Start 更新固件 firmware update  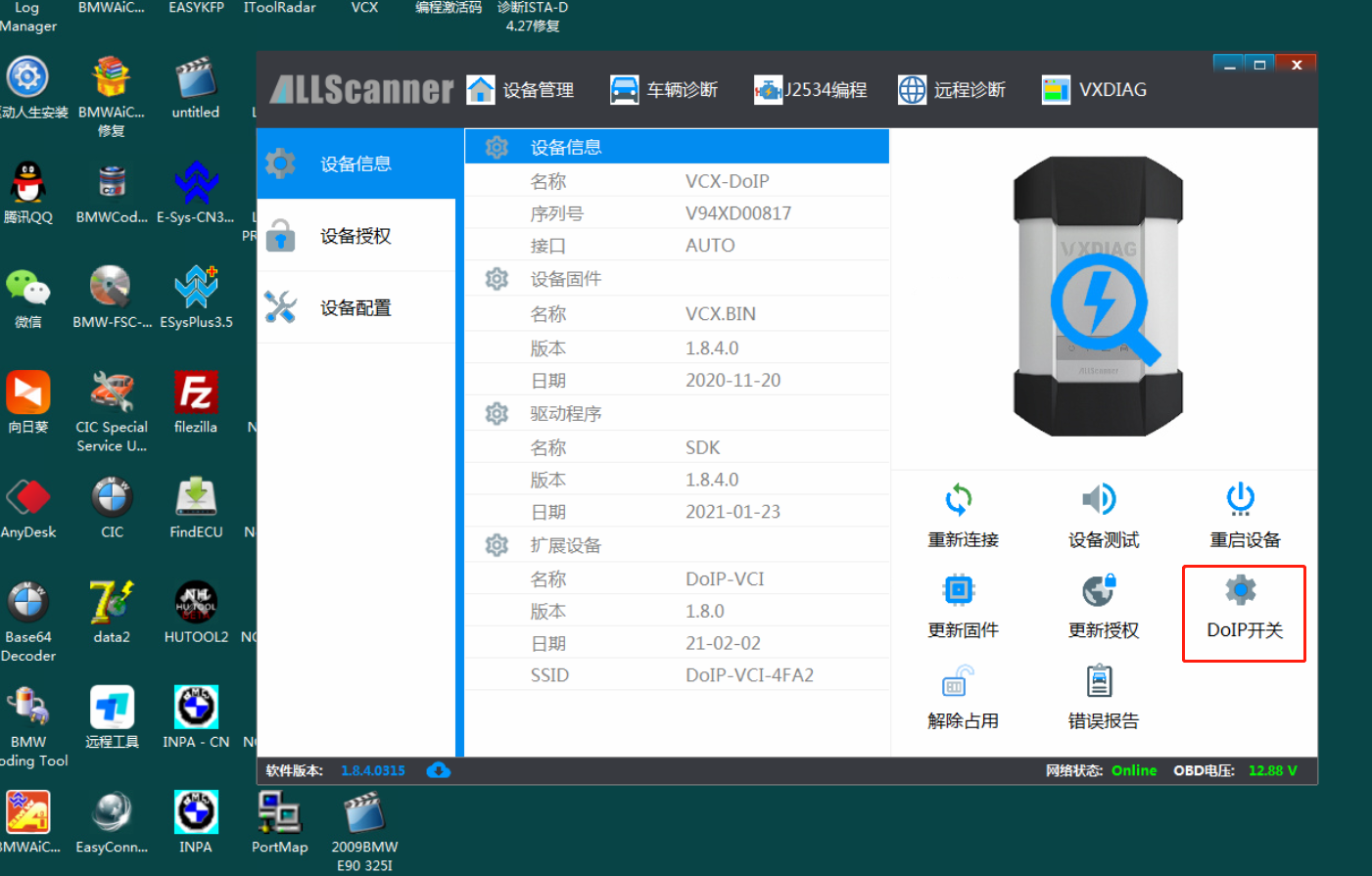point(959,590)
